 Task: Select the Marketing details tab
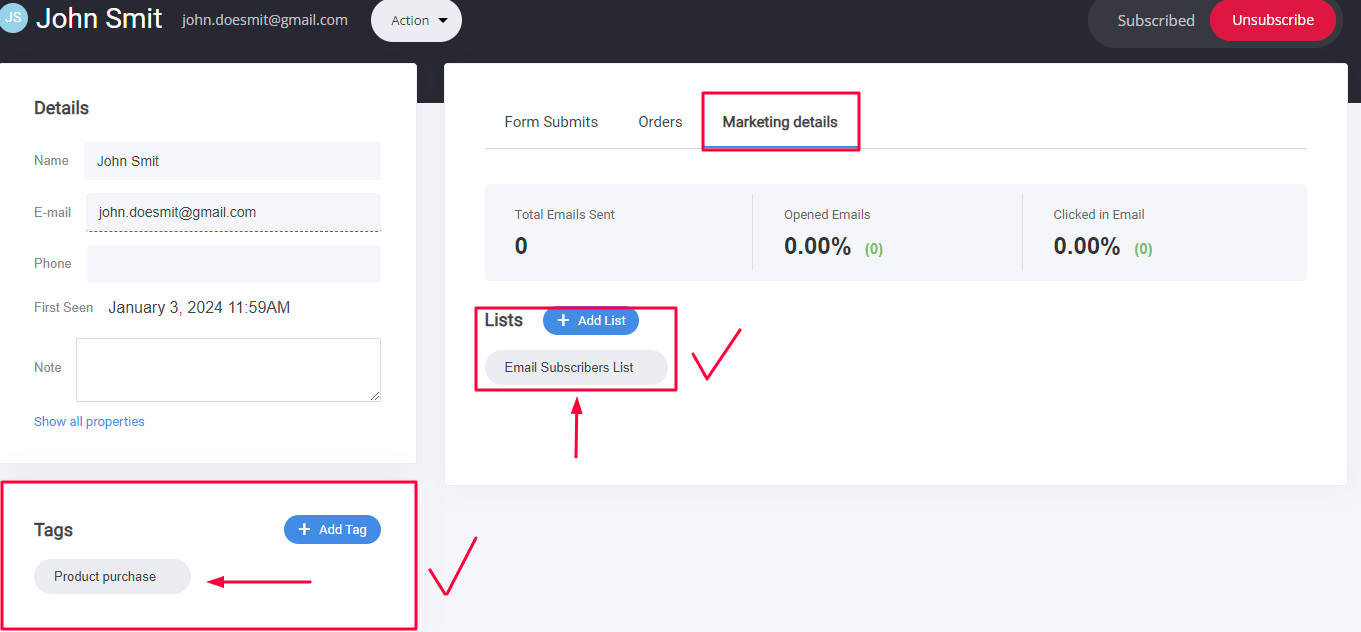(x=780, y=122)
